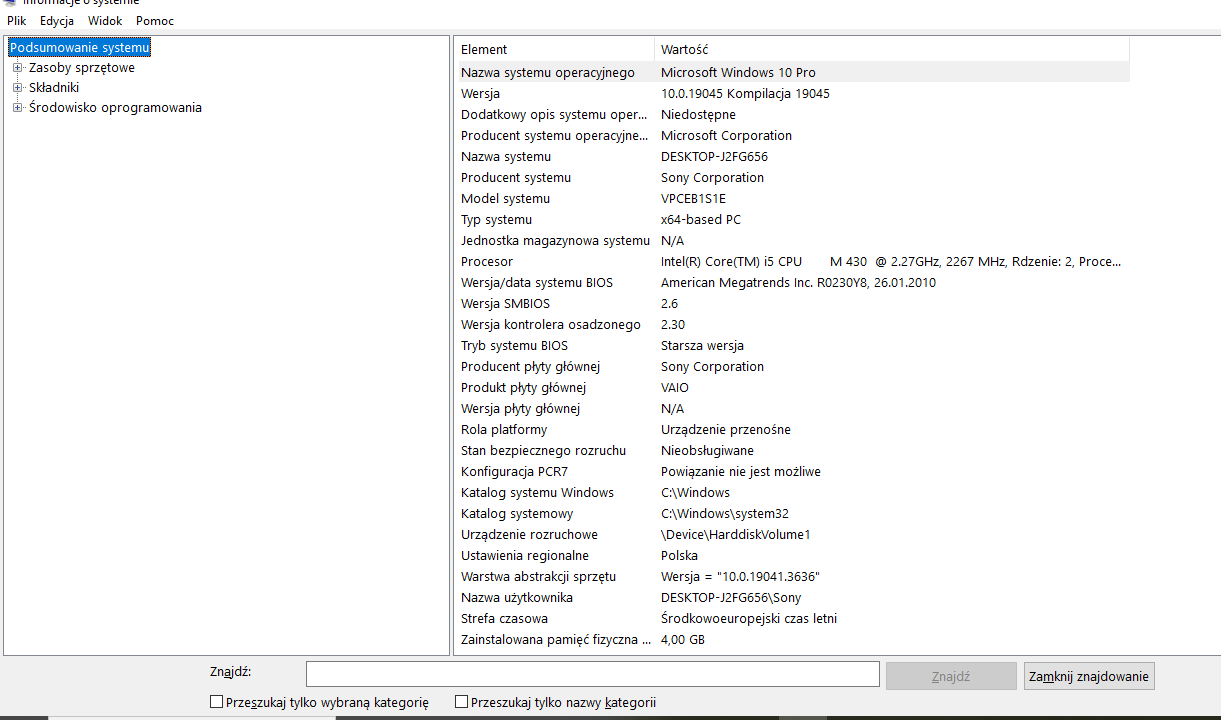The image size is (1221, 720).
Task: Click the value VAIO
Action: (x=675, y=387)
